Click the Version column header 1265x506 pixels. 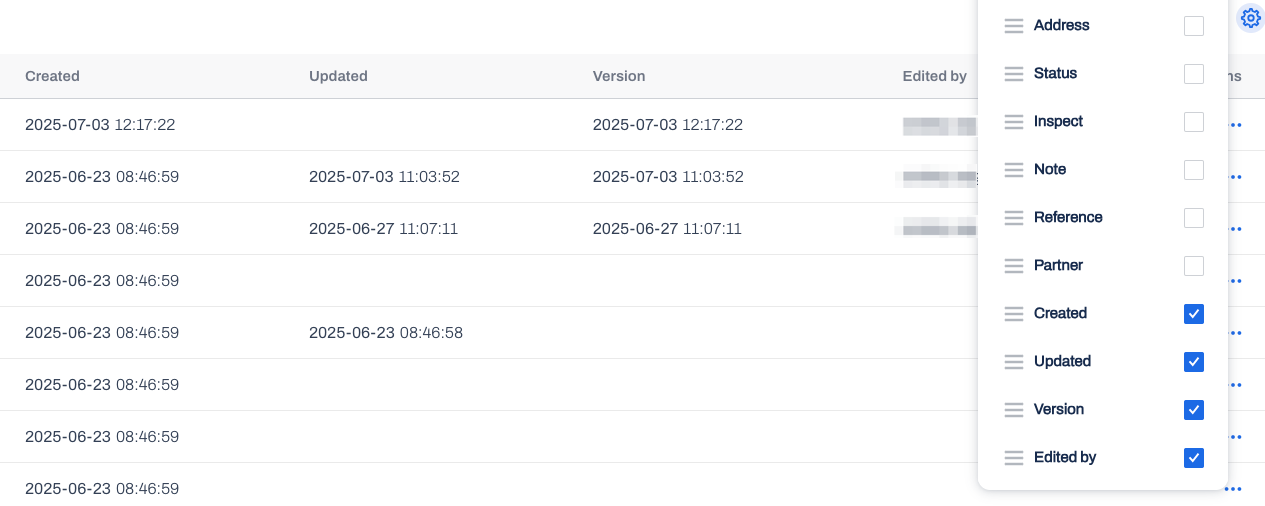point(619,76)
